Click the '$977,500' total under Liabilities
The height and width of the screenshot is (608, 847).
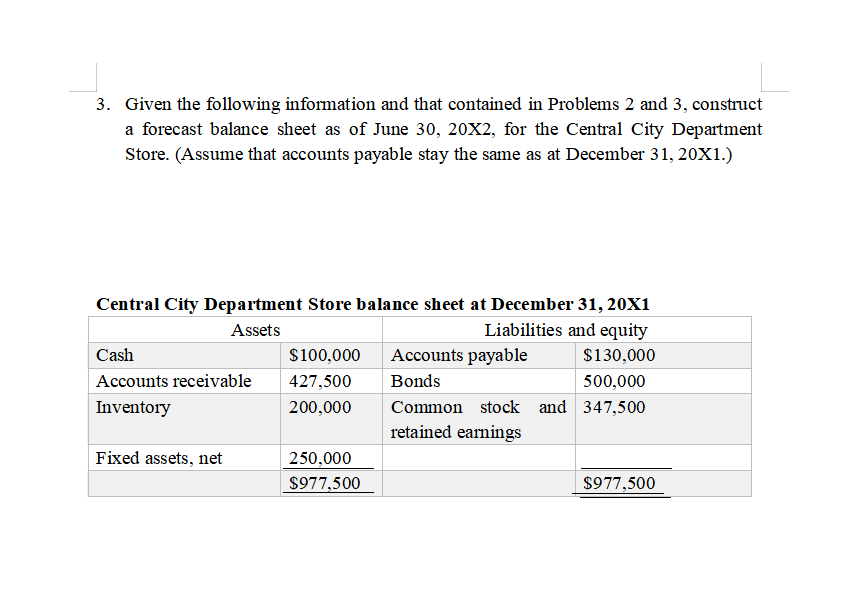pos(623,483)
